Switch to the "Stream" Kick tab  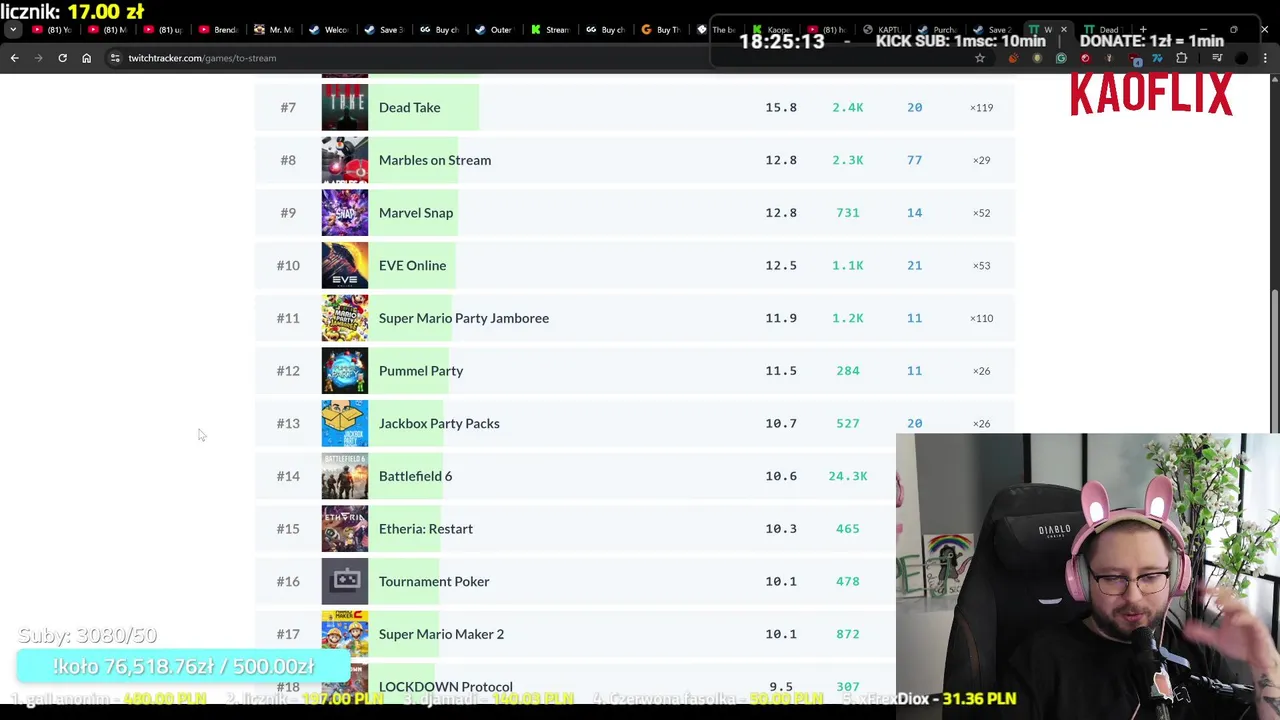[548, 30]
